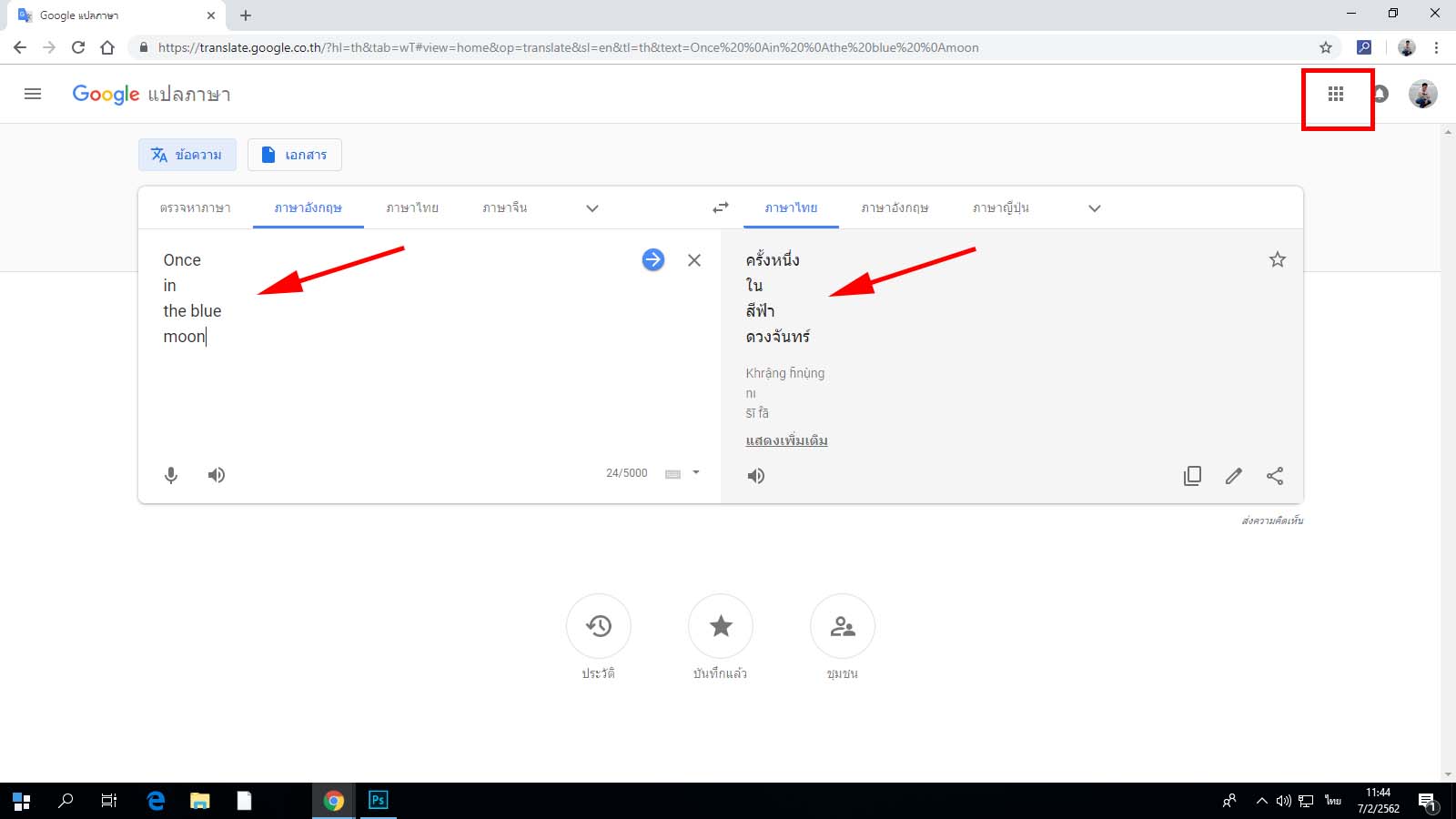1456x819 pixels.
Task: Open the Google account profile picture
Action: point(1423,94)
